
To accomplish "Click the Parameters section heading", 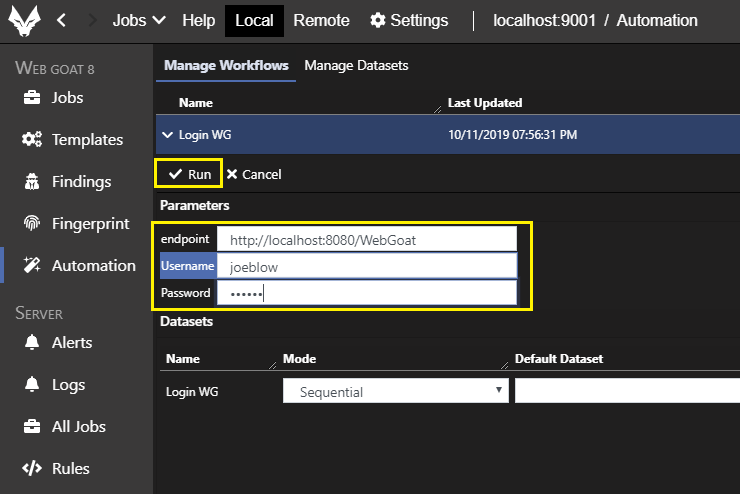I will (194, 205).
